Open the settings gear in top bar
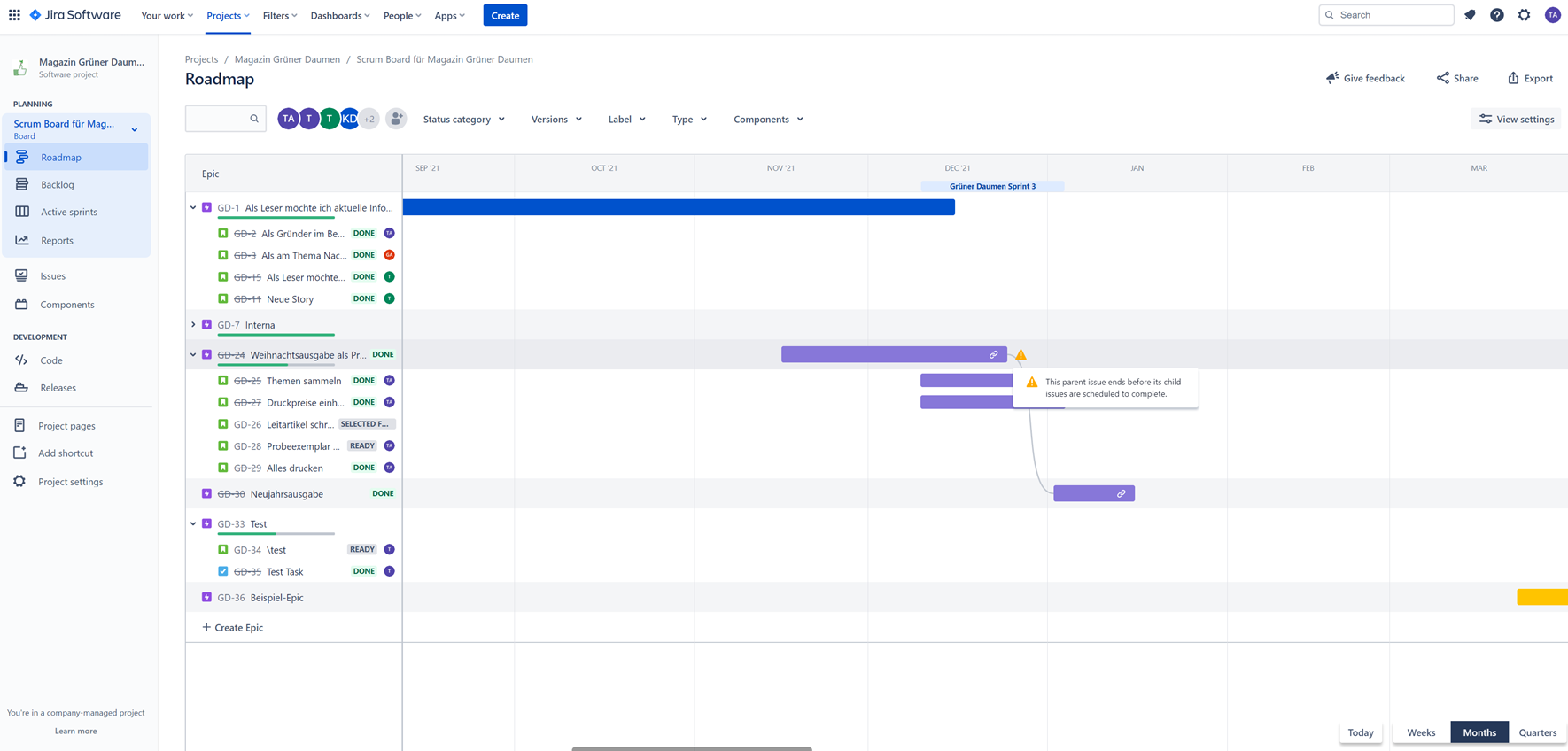This screenshot has height=751, width=1568. click(x=1524, y=15)
